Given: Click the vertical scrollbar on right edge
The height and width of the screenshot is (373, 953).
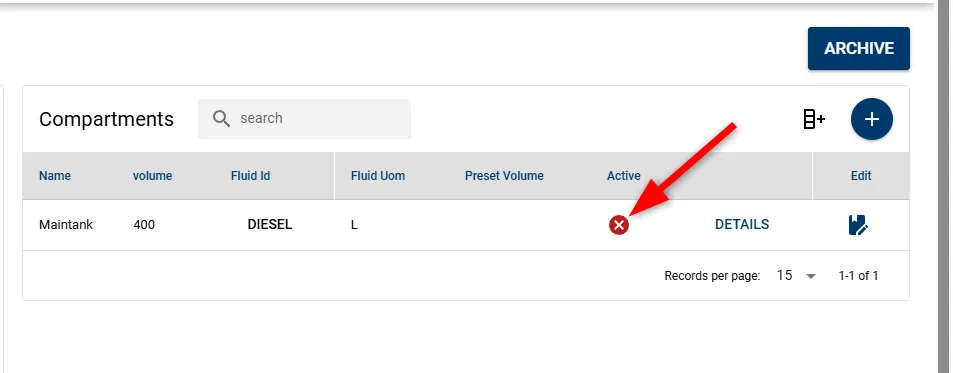Looking at the screenshot, I should (946, 186).
